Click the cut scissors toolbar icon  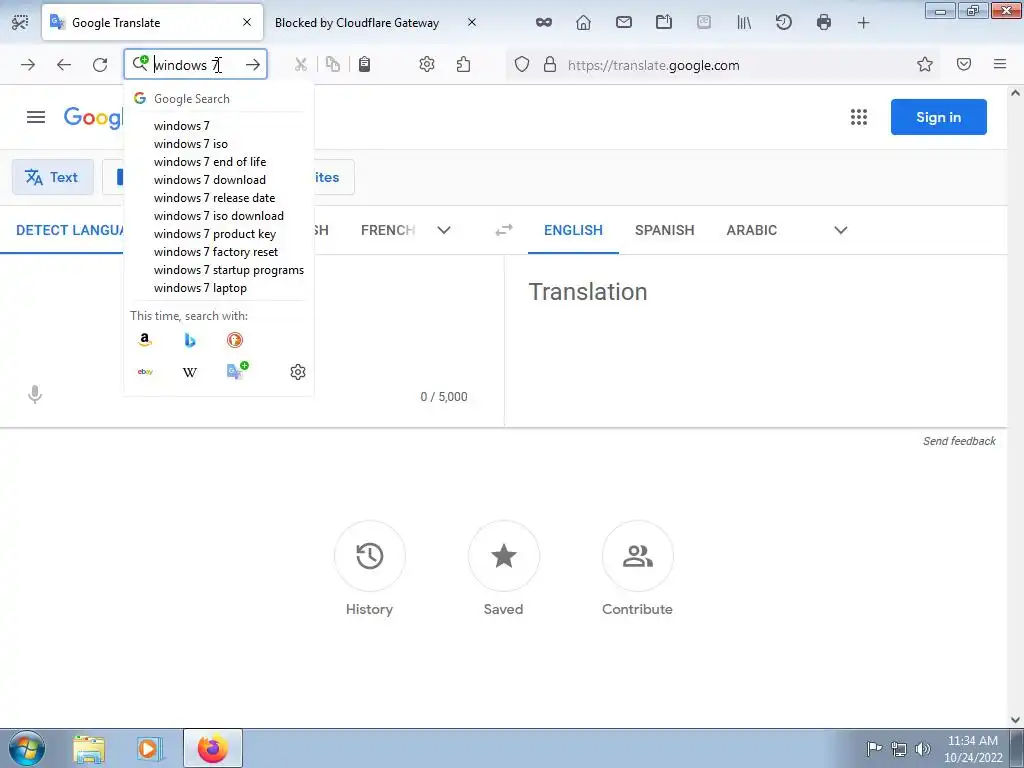(300, 65)
